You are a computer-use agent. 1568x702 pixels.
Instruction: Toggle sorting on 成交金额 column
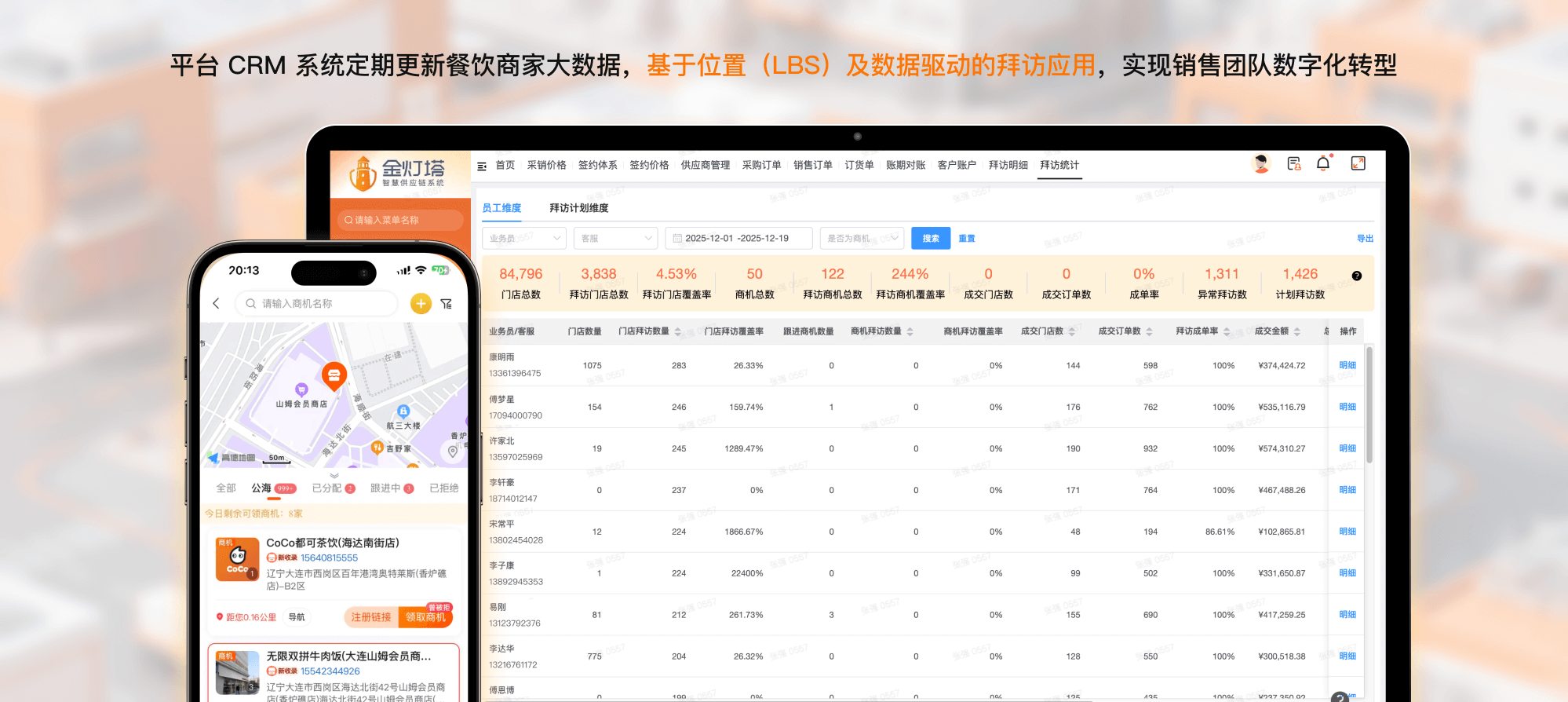point(1297,331)
